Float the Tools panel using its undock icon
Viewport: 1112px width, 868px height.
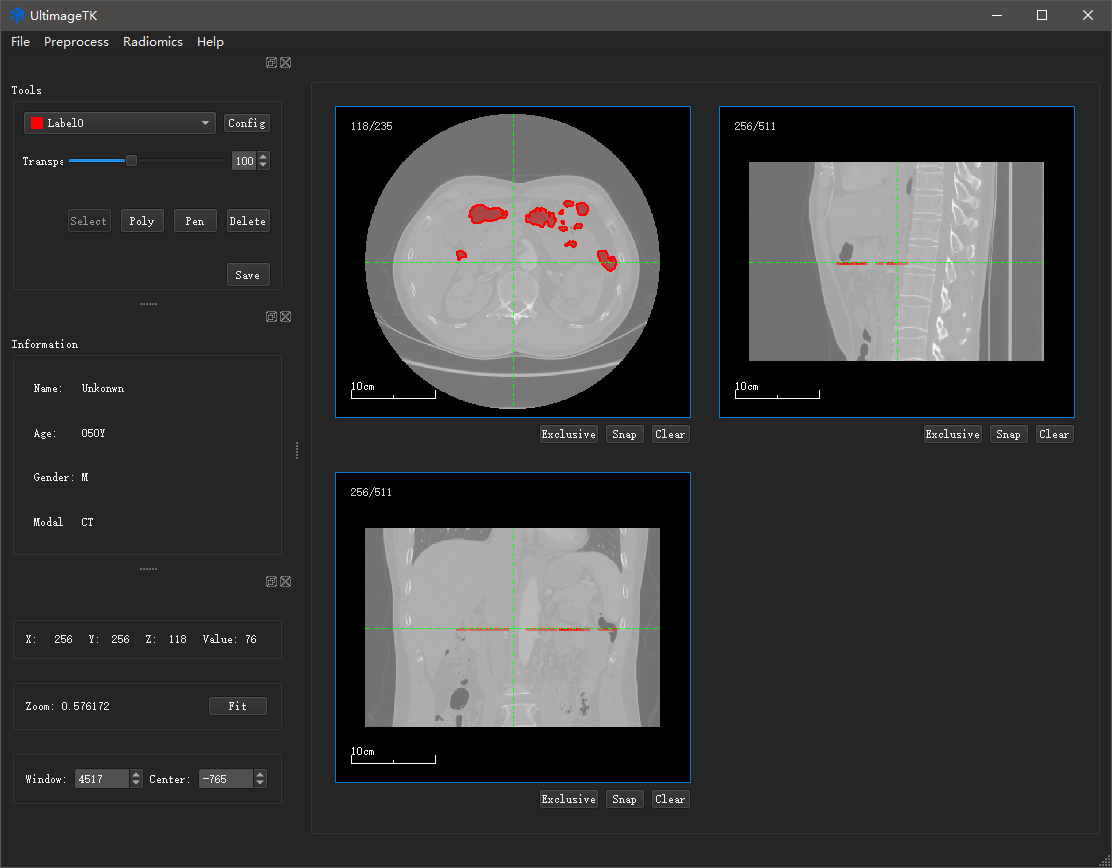click(270, 62)
